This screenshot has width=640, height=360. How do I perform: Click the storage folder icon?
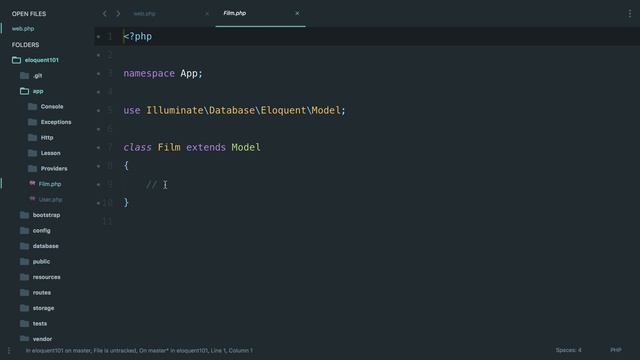coord(24,308)
